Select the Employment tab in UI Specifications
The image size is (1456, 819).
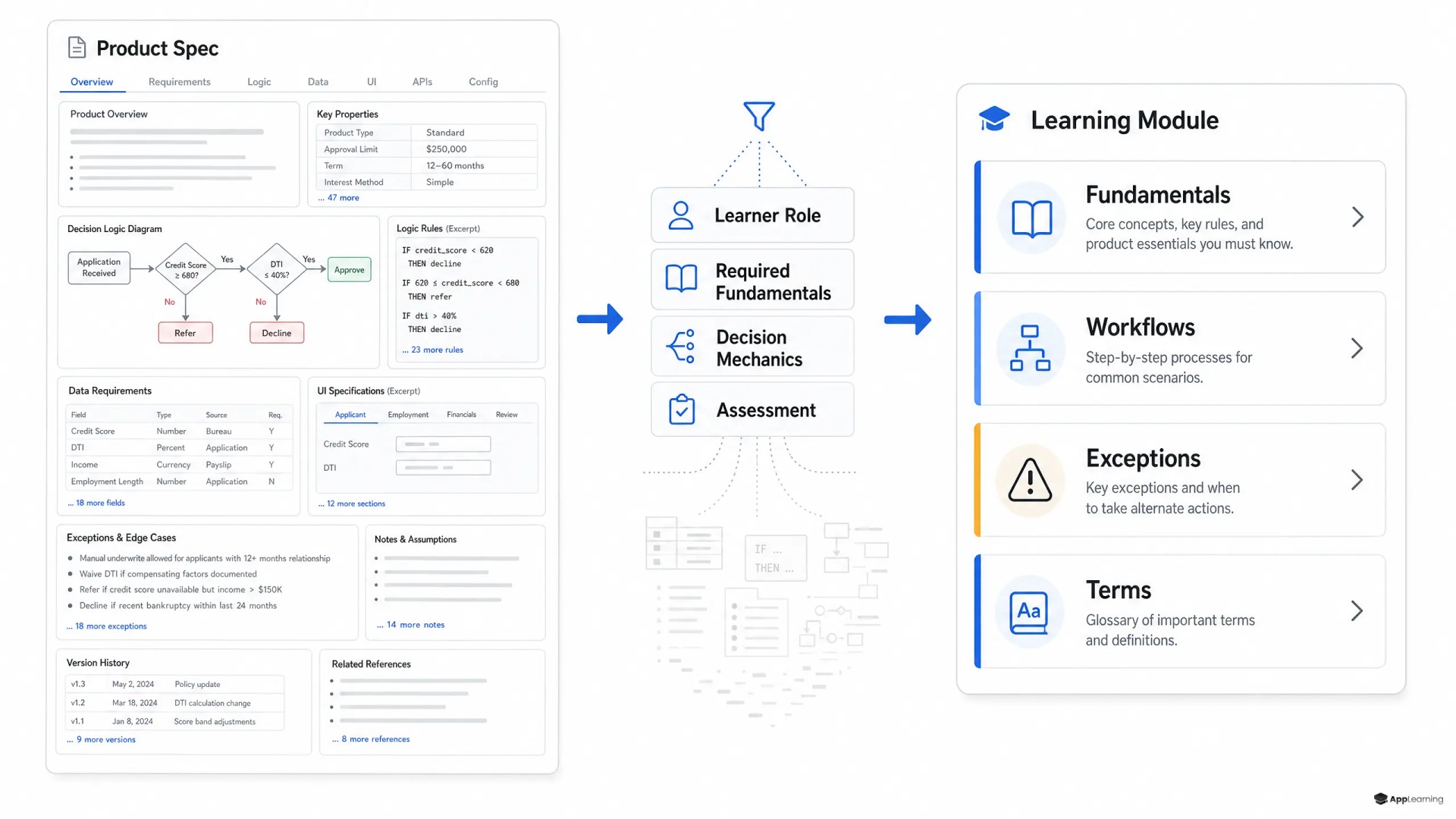[x=408, y=415]
